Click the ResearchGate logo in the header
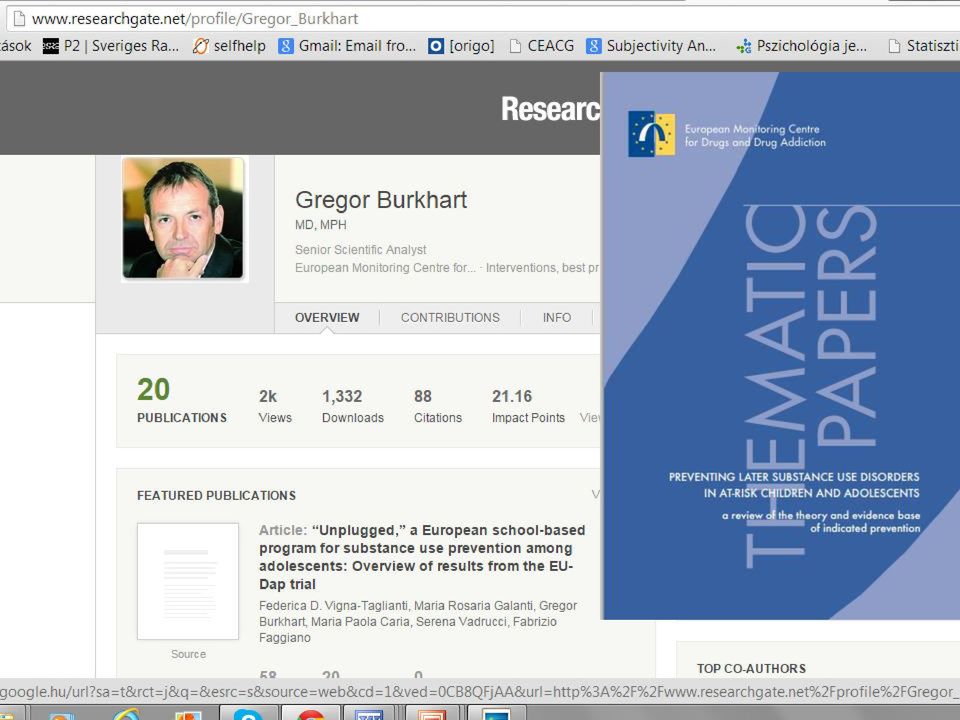This screenshot has width=960, height=720. click(x=550, y=109)
